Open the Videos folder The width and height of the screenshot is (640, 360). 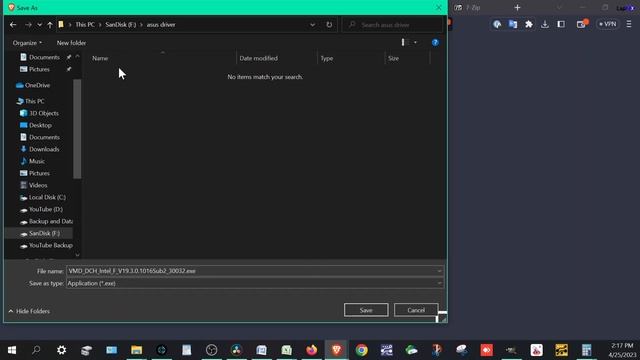click(34, 185)
